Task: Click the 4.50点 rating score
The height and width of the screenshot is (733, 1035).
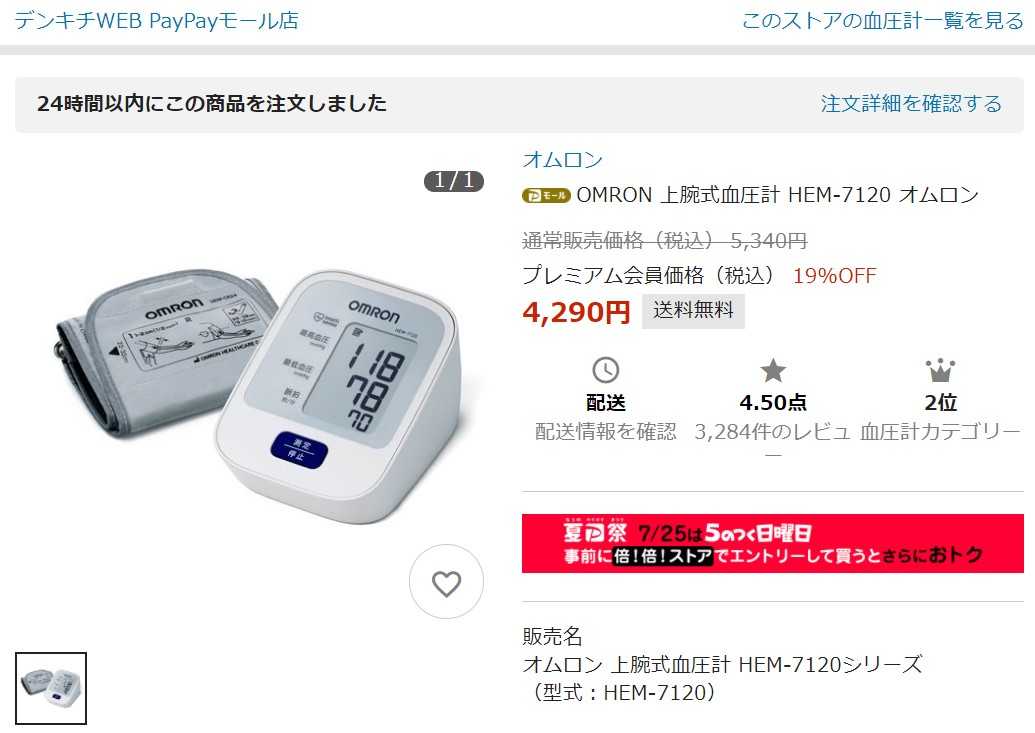Action: pos(773,402)
